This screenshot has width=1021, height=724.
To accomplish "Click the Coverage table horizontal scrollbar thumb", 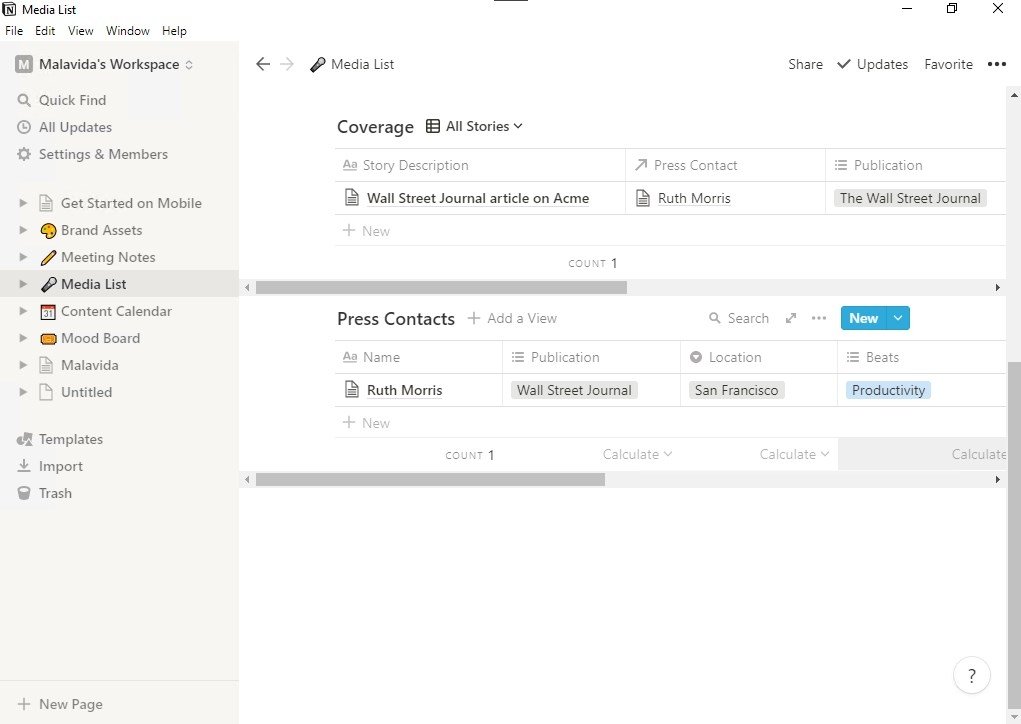I will pos(441,287).
